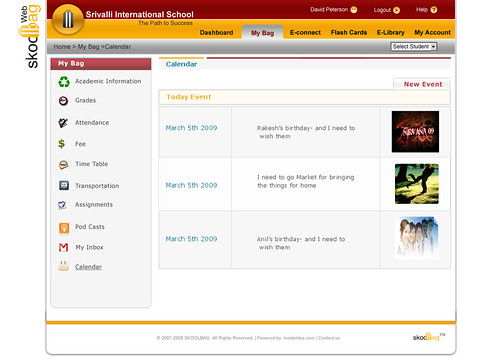Image resolution: width=500 pixels, height=364 pixels.
Task: Open the Academic Information link
Action: coord(108,81)
